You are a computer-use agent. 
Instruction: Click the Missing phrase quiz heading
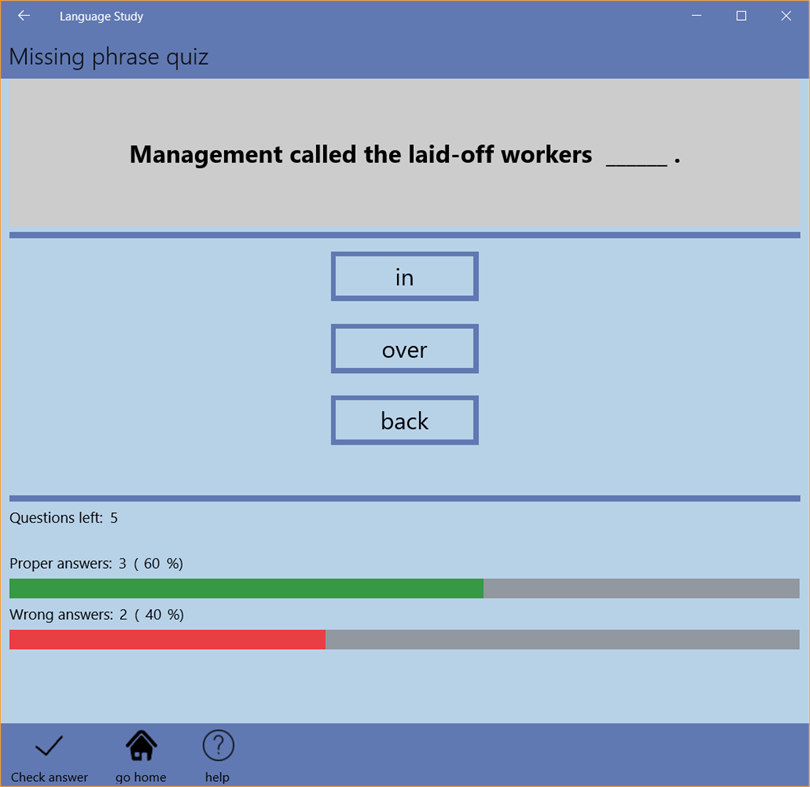tap(107, 57)
